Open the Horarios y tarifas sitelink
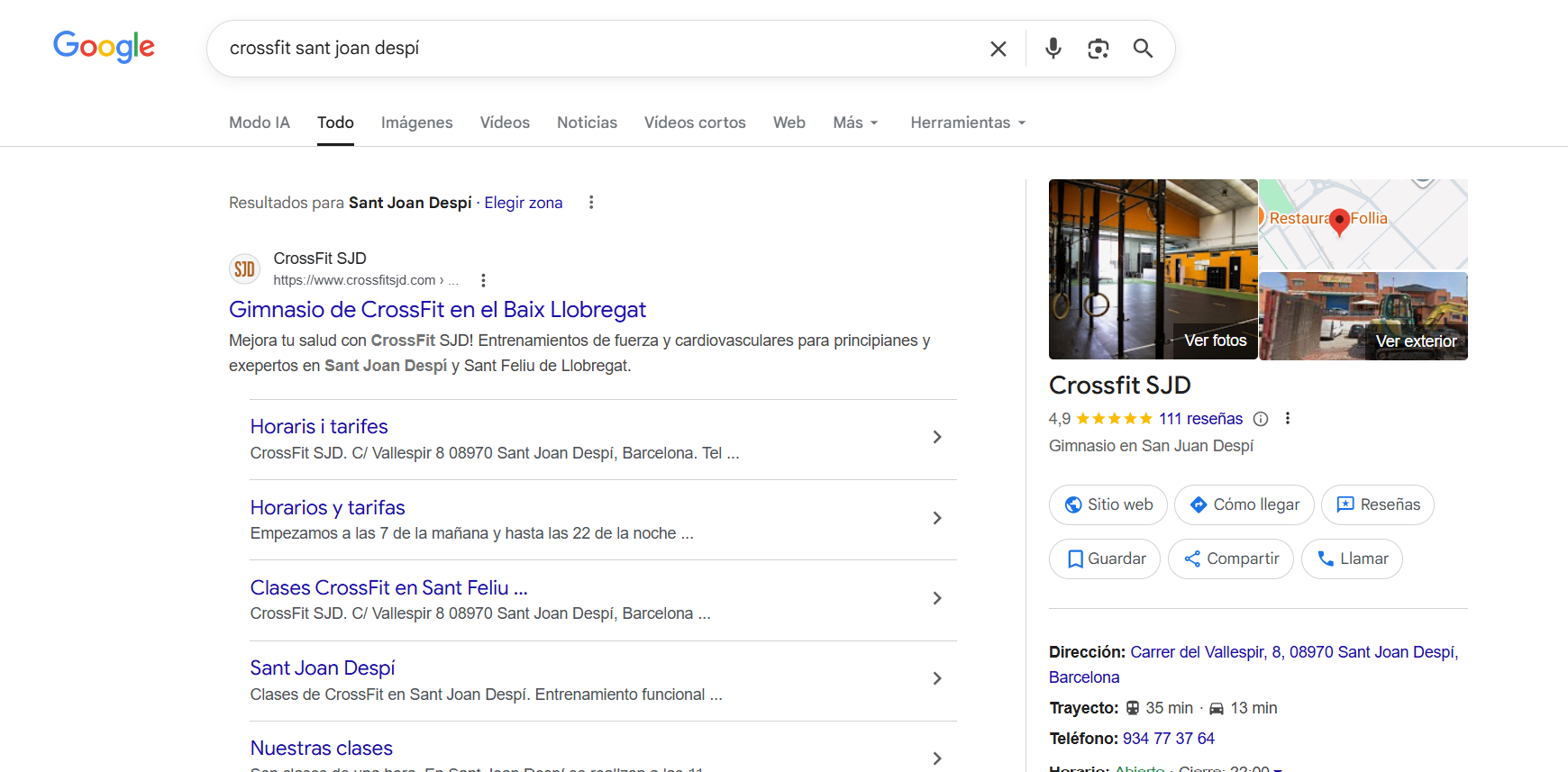1568x772 pixels. (328, 508)
